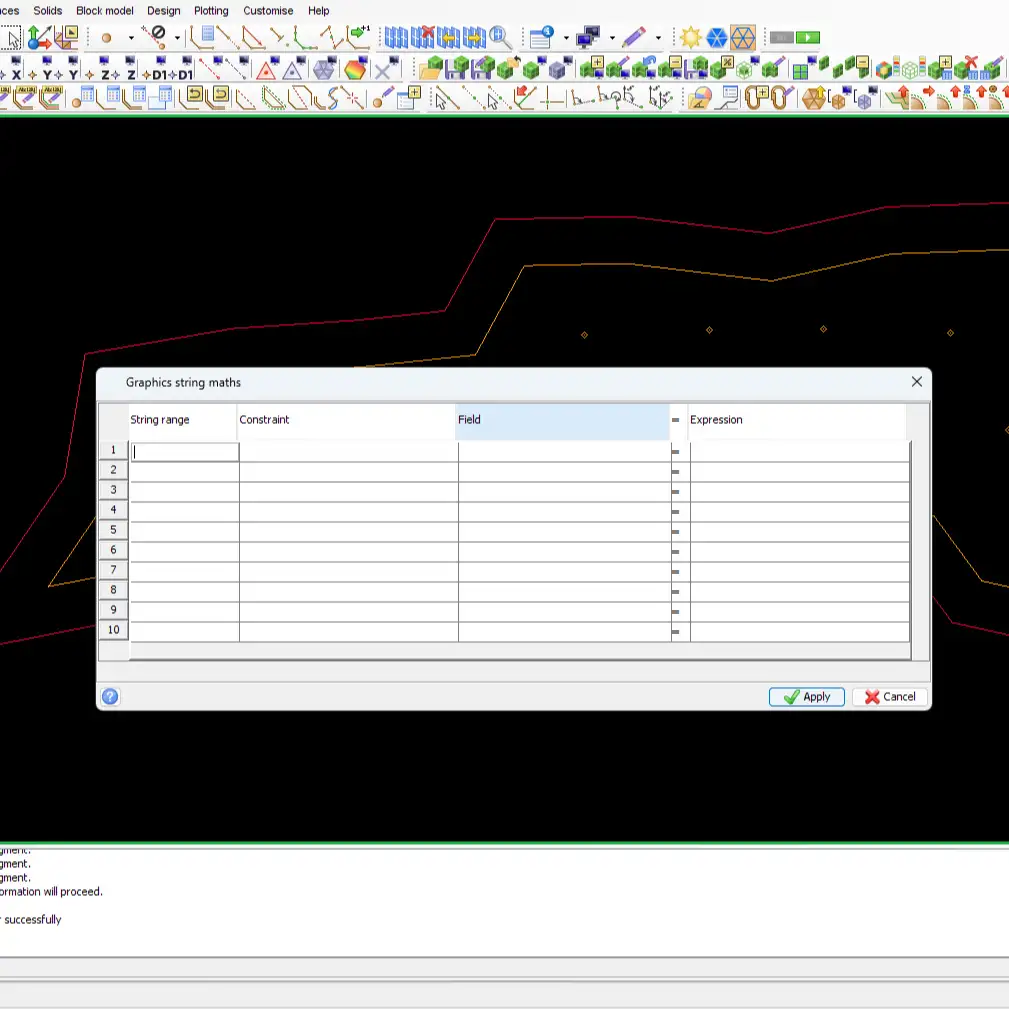Open the properties window icon with info badge
Screen dimensions: 1009x1009
[542, 37]
